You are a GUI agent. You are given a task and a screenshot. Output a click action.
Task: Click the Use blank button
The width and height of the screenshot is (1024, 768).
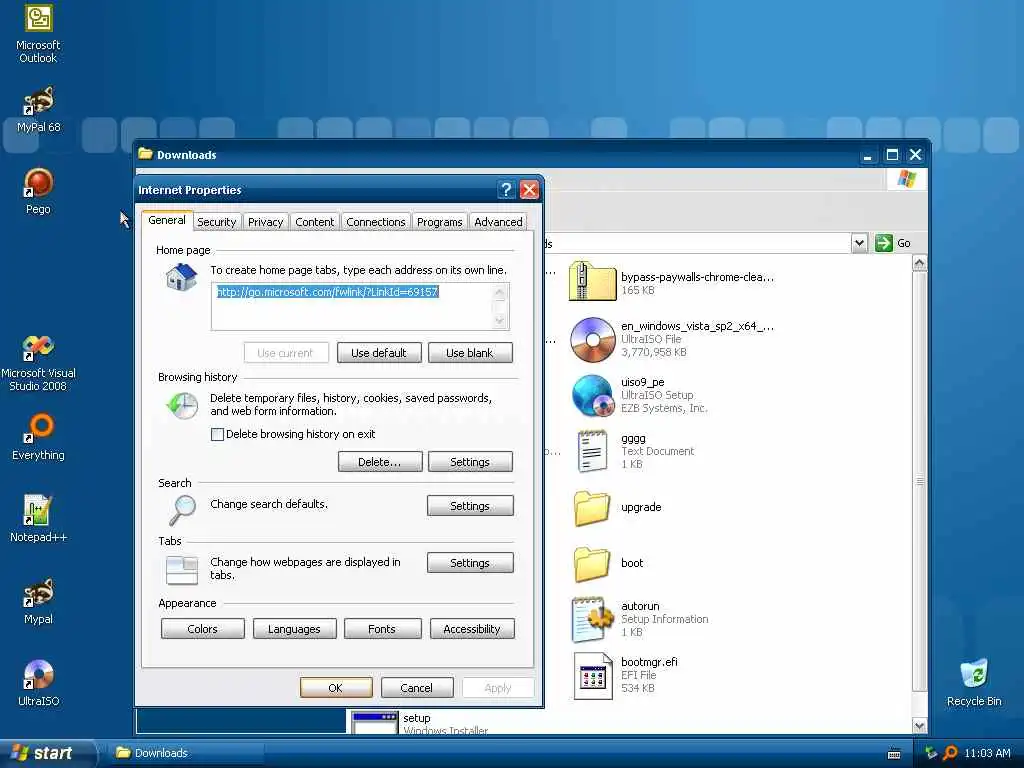point(470,353)
